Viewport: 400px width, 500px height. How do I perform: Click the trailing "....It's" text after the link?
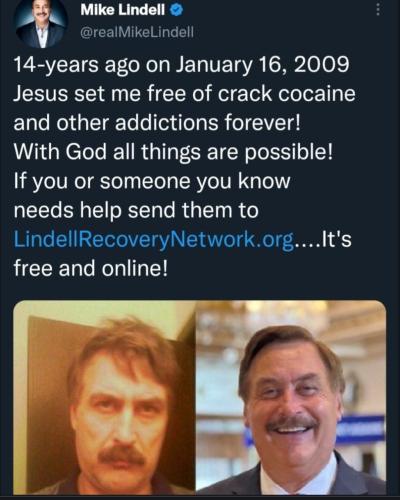323,239
